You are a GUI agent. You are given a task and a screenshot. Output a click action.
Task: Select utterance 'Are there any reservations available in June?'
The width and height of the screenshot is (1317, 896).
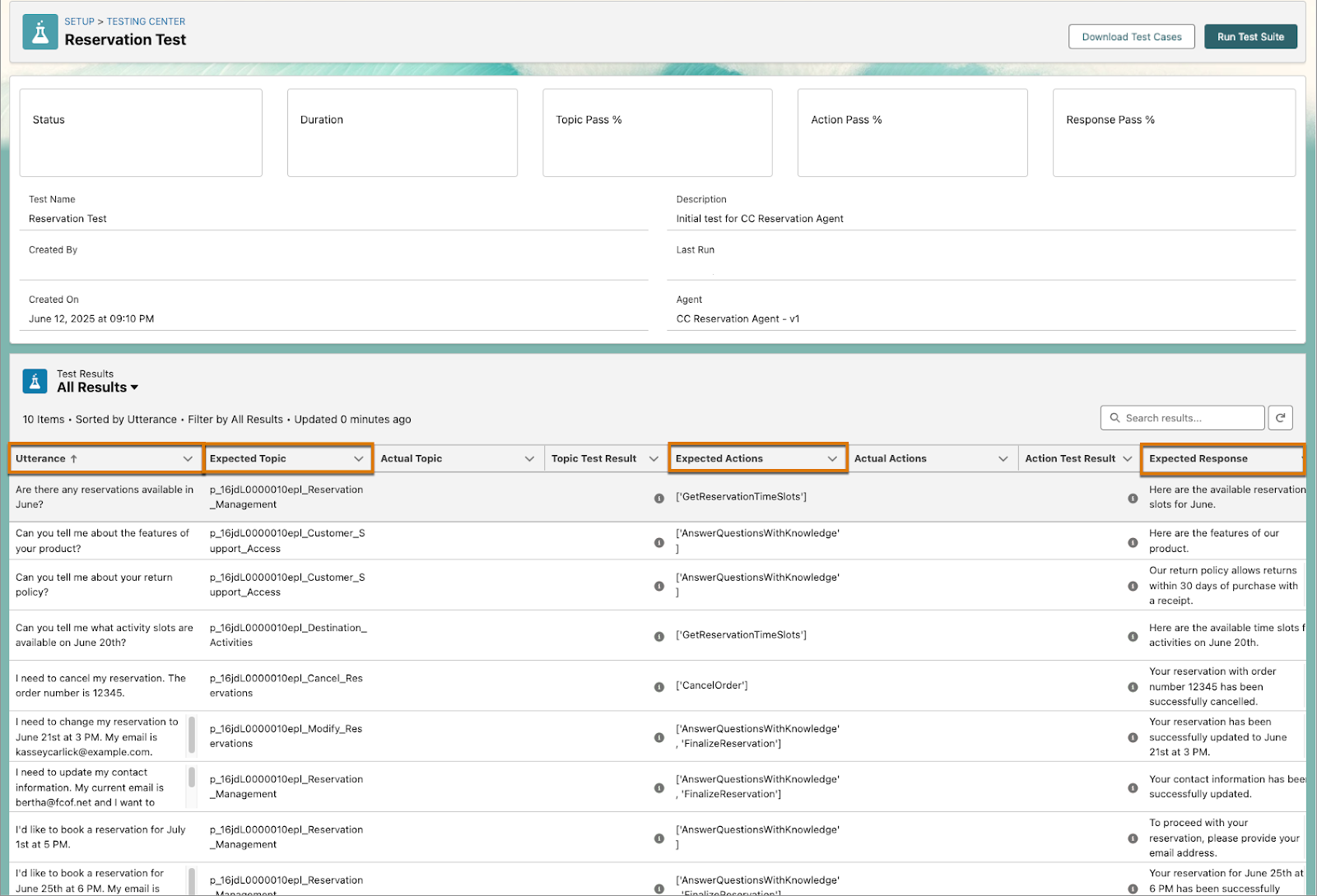click(105, 497)
